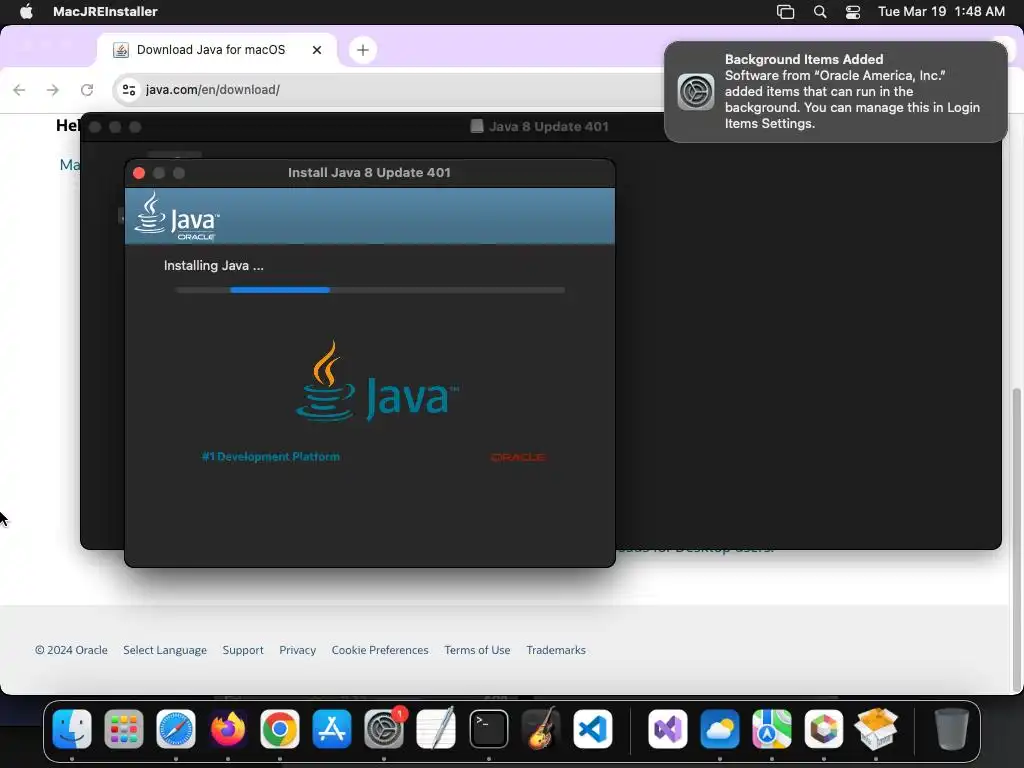Launch Firefox from the Dock
The image size is (1024, 768).
(x=227, y=729)
